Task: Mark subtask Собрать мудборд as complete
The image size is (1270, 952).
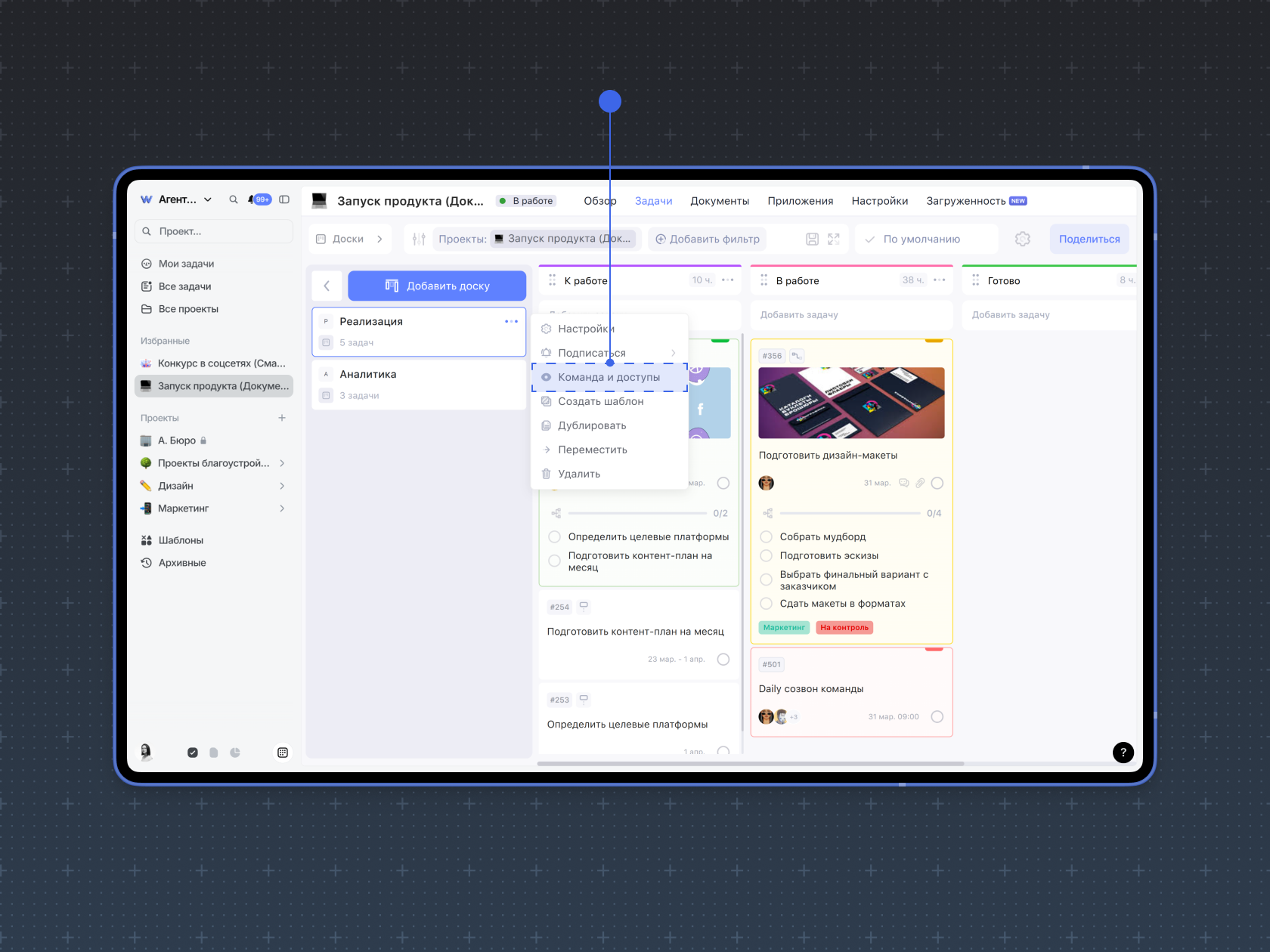Action: pyautogui.click(x=766, y=536)
